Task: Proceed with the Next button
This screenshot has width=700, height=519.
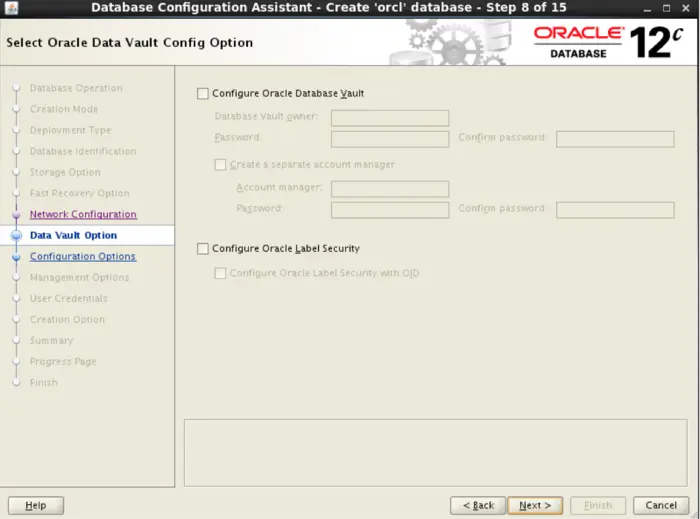Action: coord(535,505)
